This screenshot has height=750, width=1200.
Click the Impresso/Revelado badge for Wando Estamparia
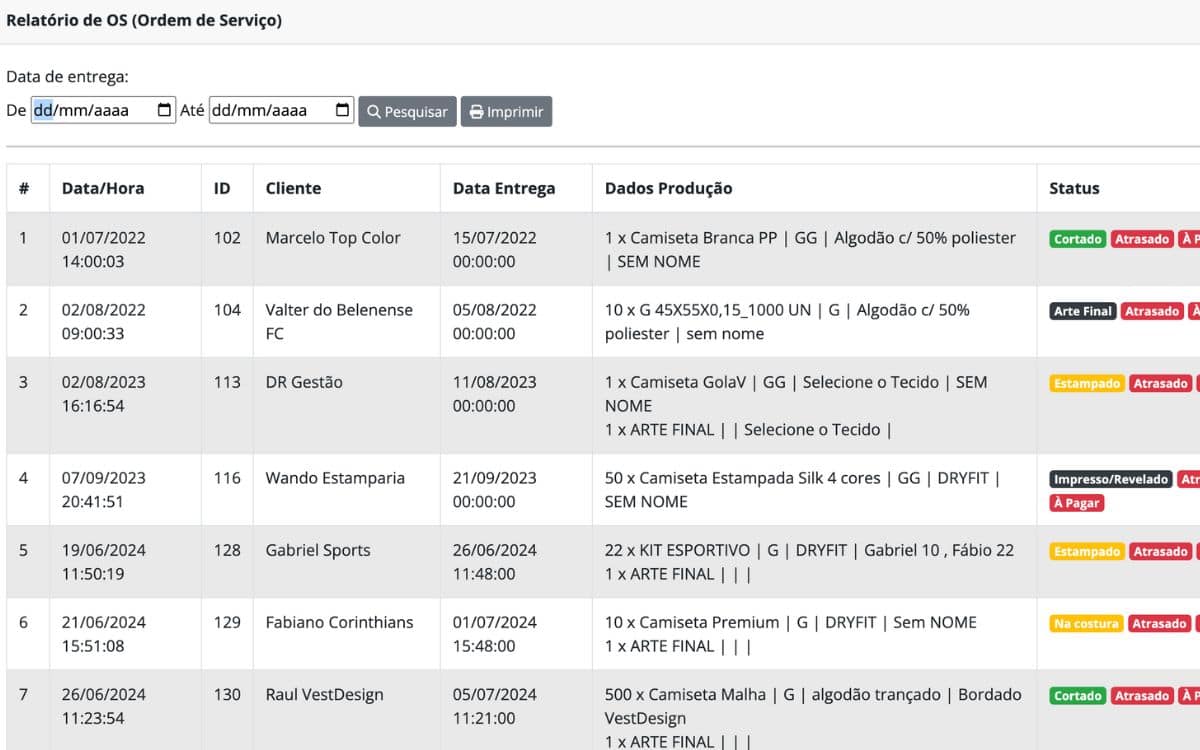click(x=1110, y=479)
